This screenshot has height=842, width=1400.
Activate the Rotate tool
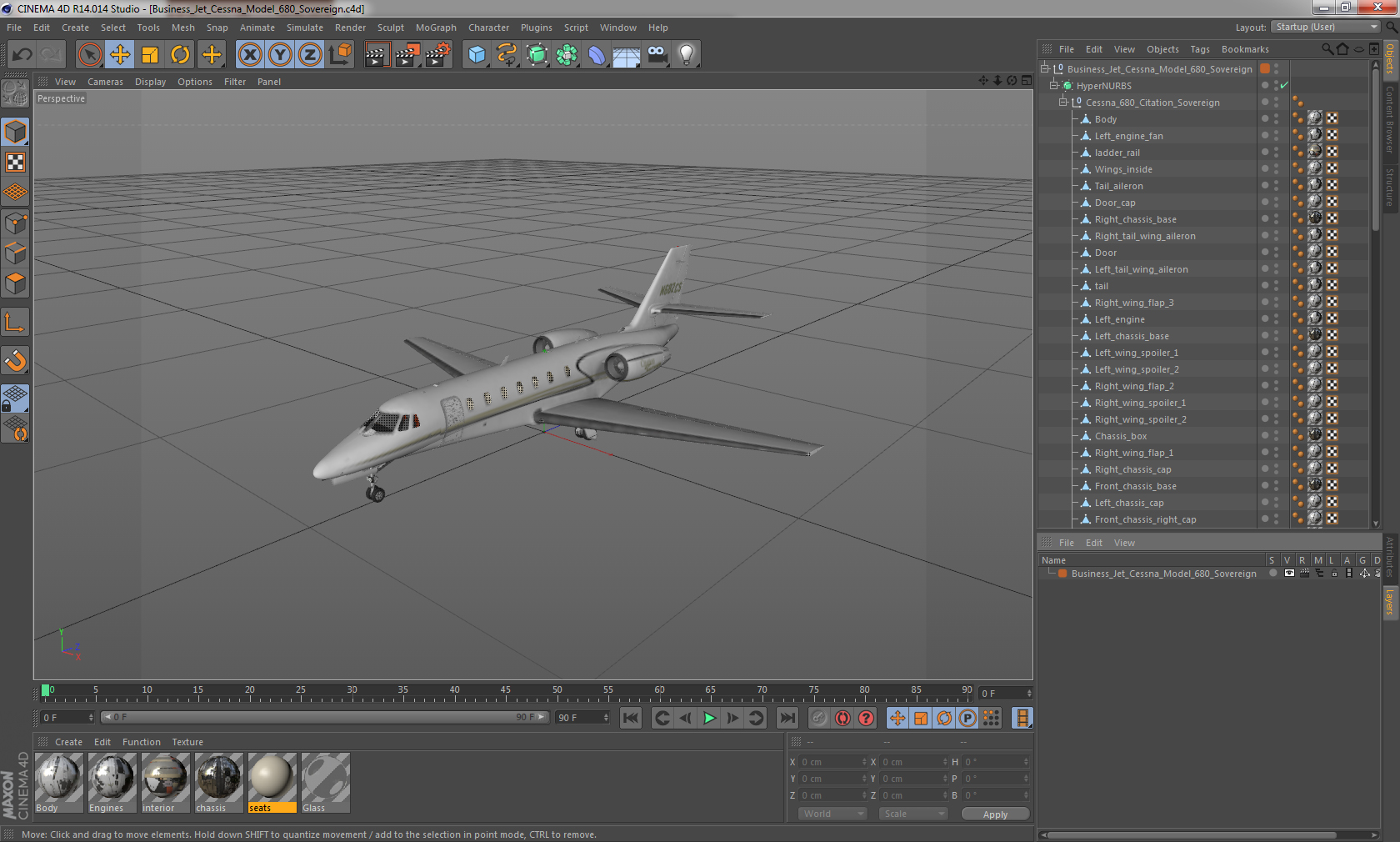tap(180, 55)
